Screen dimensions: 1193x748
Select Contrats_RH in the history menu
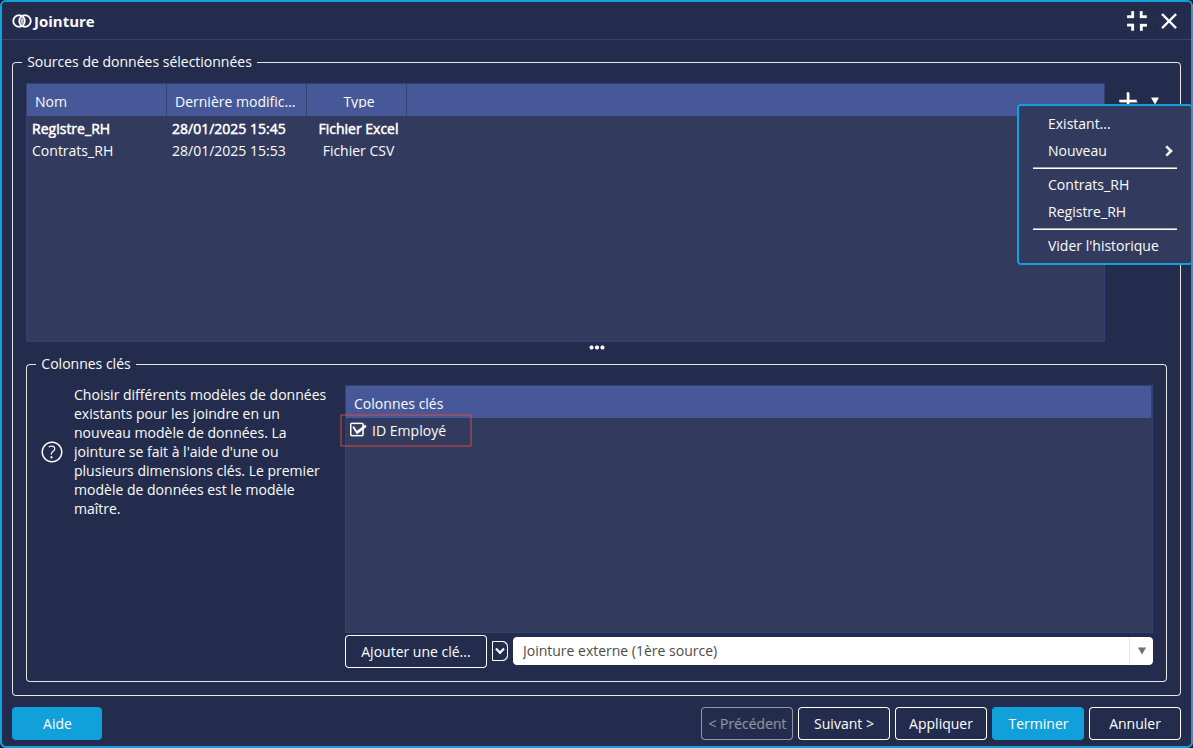click(x=1088, y=185)
